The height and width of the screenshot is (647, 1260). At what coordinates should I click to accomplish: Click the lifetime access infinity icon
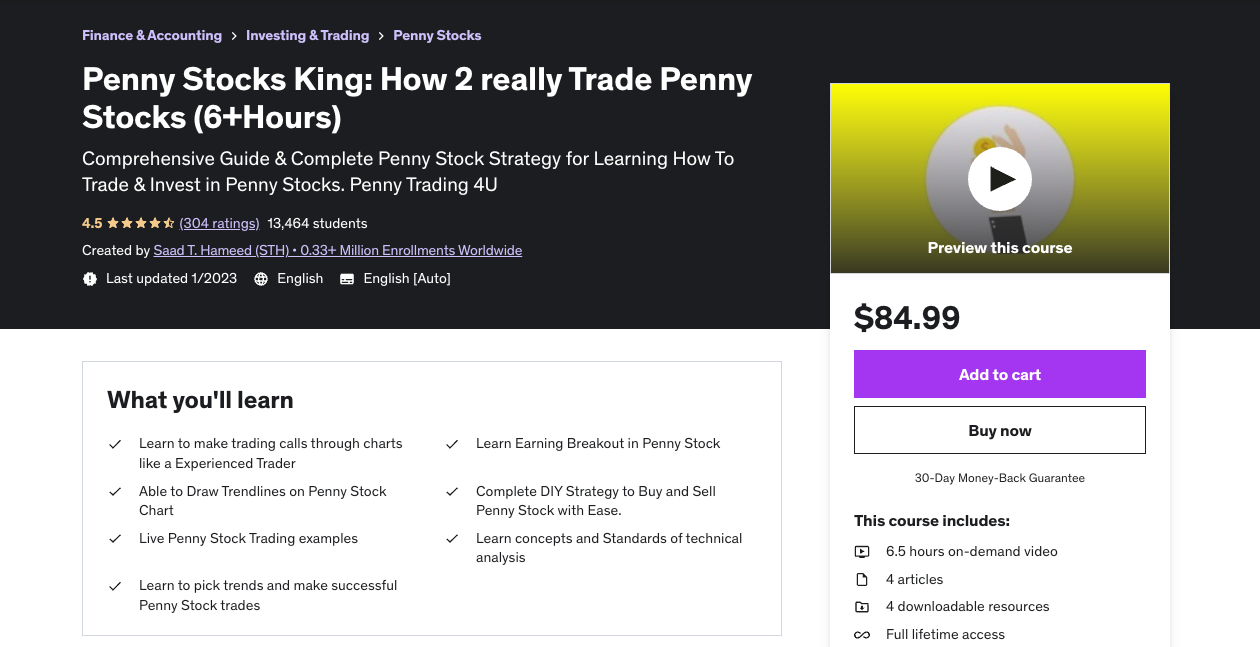click(x=862, y=635)
